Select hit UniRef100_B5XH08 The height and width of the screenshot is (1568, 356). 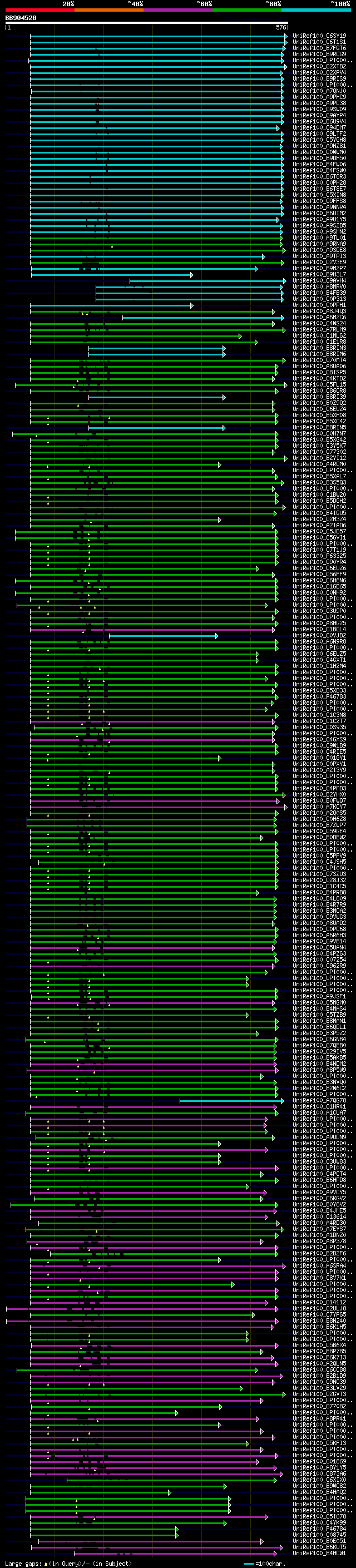(319, 415)
